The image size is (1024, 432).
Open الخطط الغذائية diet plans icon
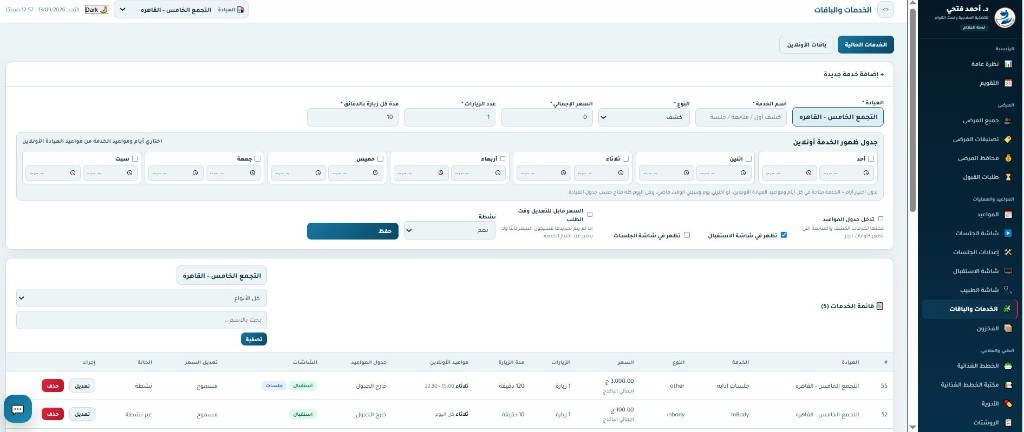pos(1008,366)
